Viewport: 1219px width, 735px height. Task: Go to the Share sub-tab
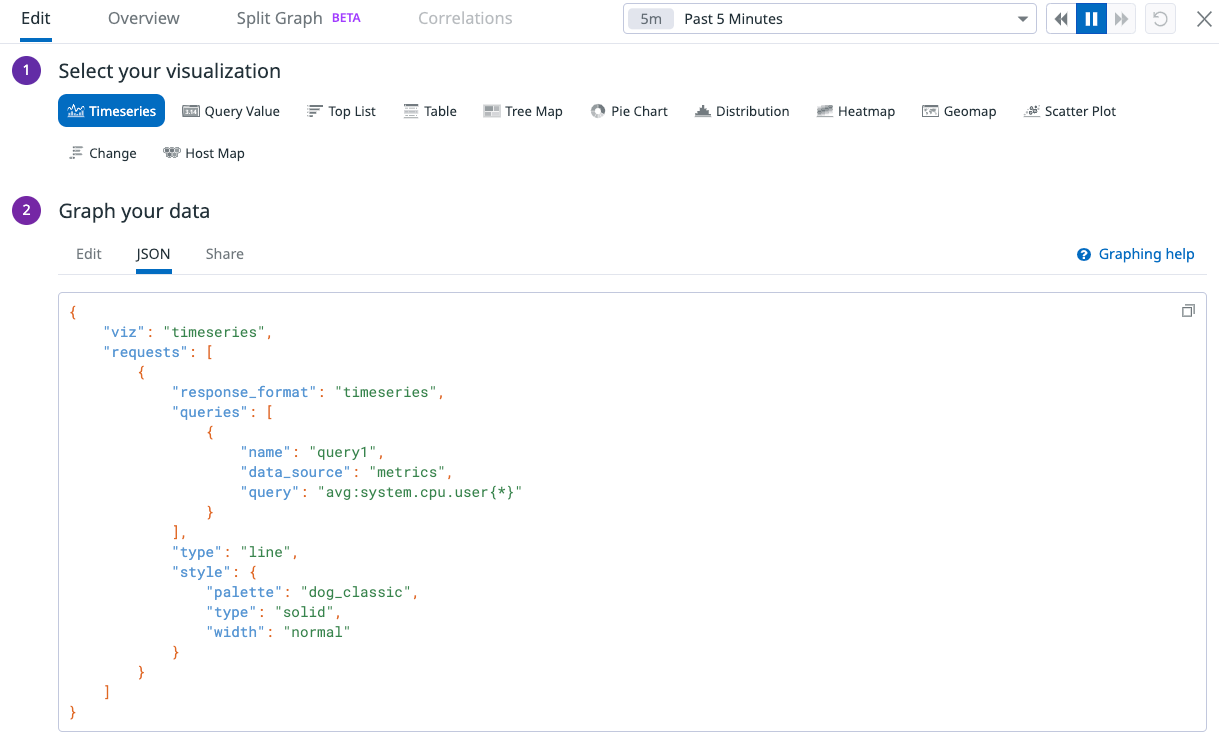[225, 254]
